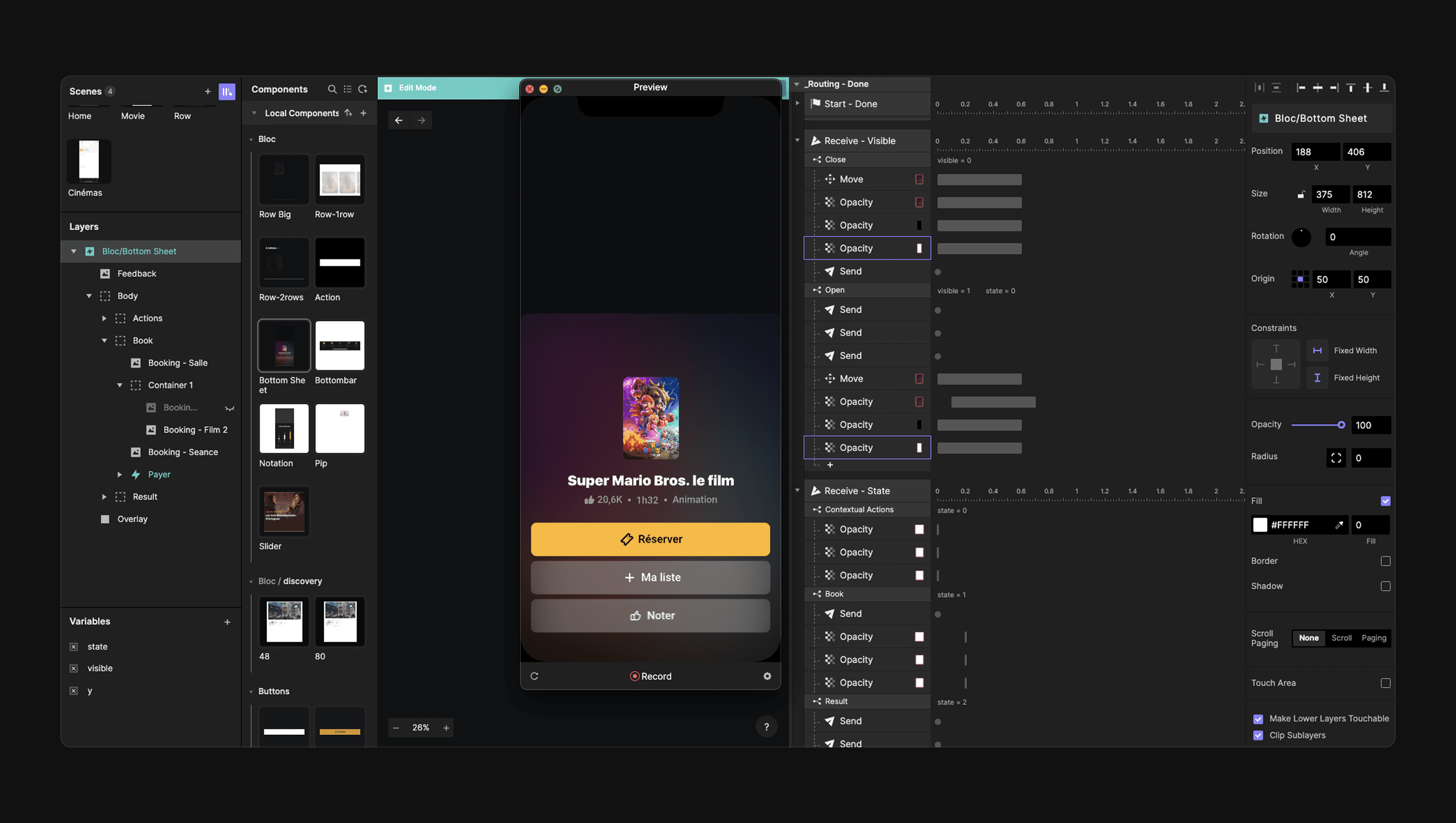Select the Cinémas scene thumbnail
Viewport: 1456px width, 823px height.
coord(89,161)
